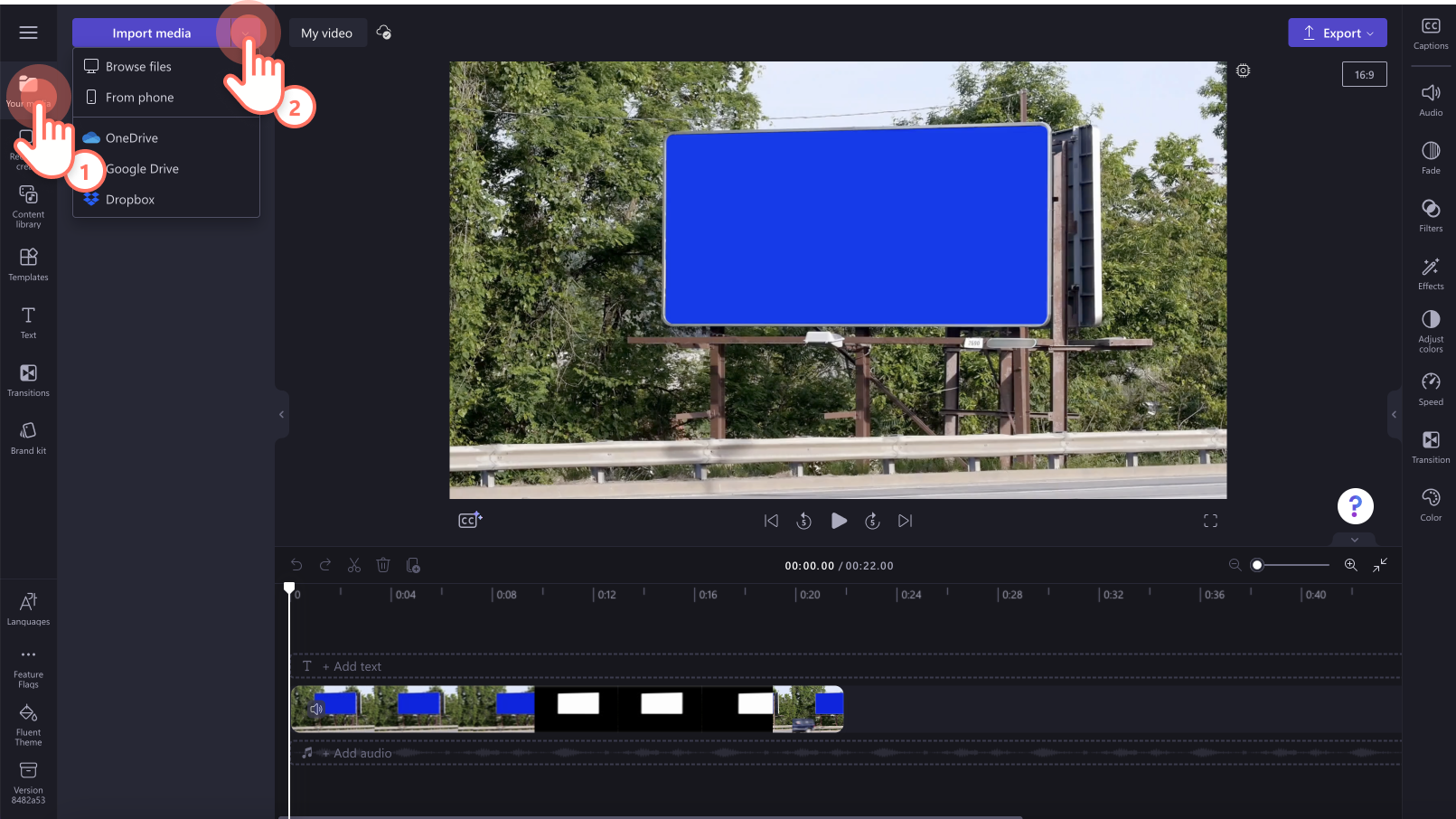Undo the last action

296,565
